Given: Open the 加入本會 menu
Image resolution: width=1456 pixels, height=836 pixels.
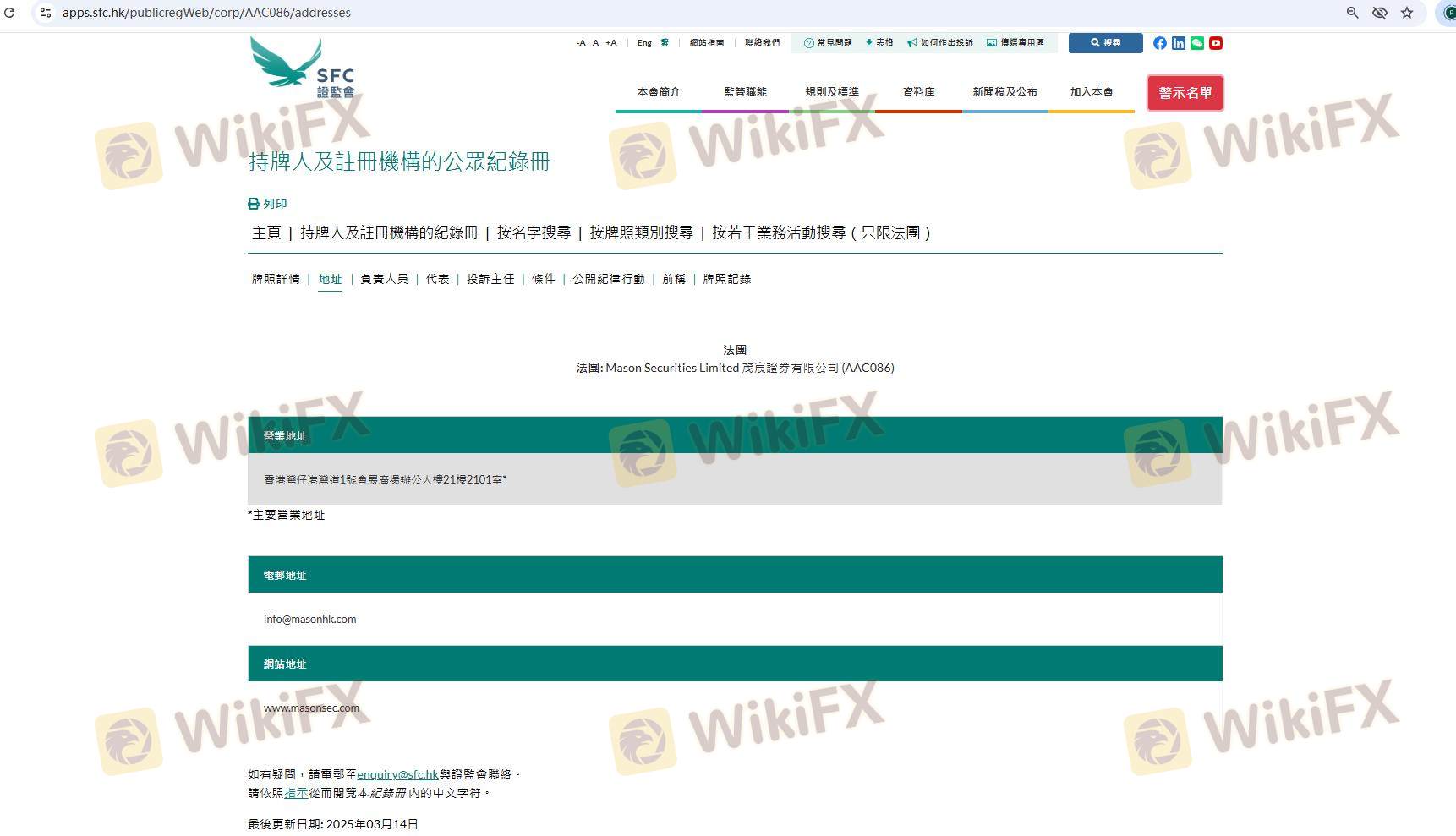Looking at the screenshot, I should click(1092, 92).
